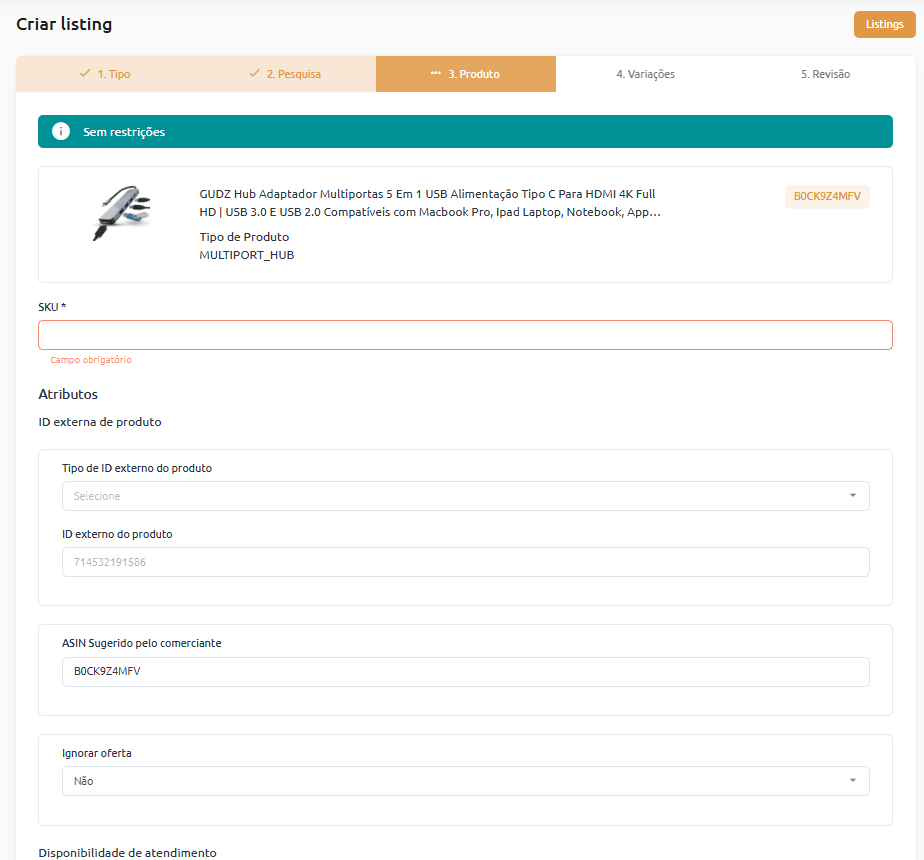The image size is (924, 860).
Task: Click the ASIN Sugerido pelo comerciante field
Action: click(465, 672)
